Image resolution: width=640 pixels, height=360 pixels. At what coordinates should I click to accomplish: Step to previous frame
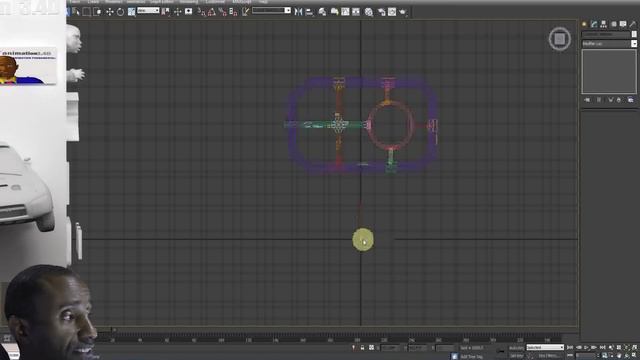pos(578,348)
